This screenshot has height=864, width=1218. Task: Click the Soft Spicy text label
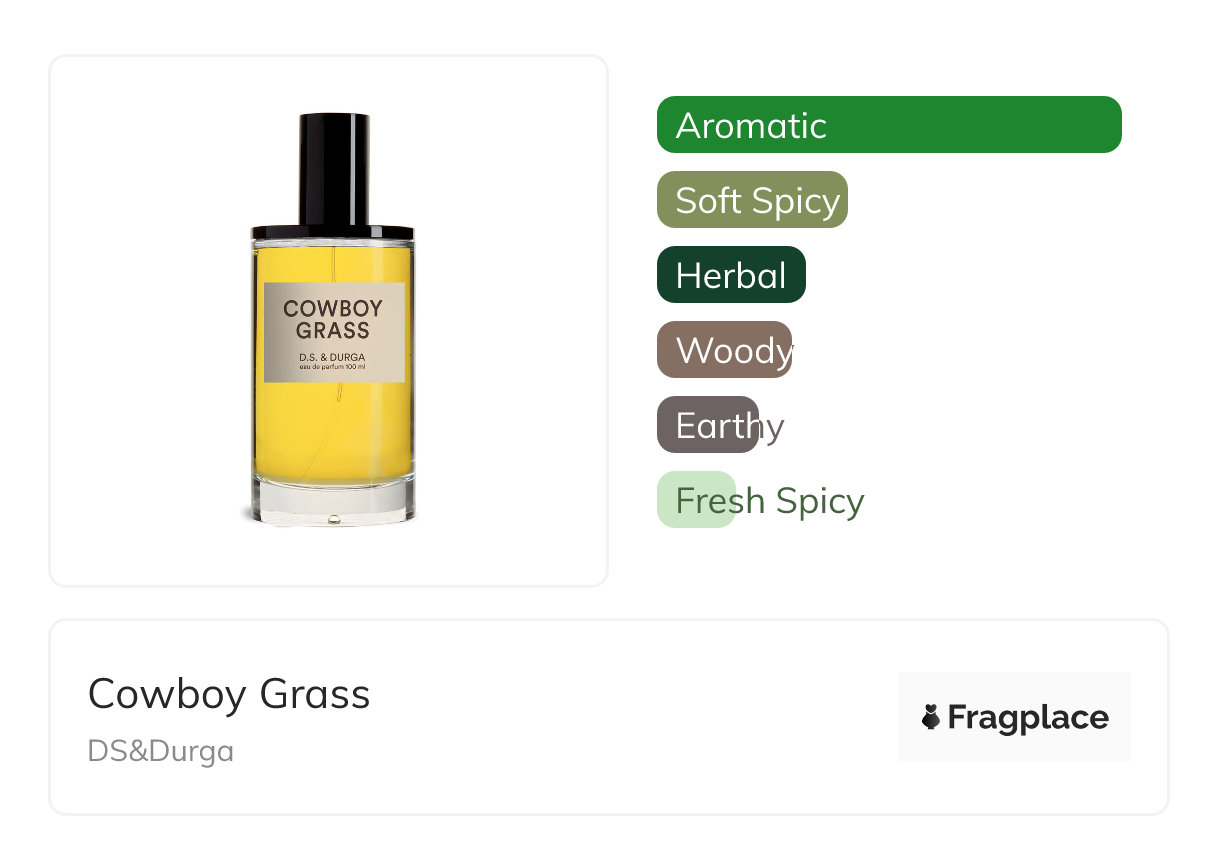[758, 201]
